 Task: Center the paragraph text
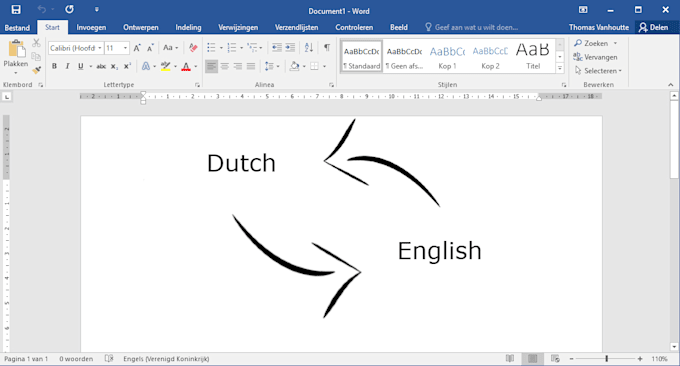(225, 66)
